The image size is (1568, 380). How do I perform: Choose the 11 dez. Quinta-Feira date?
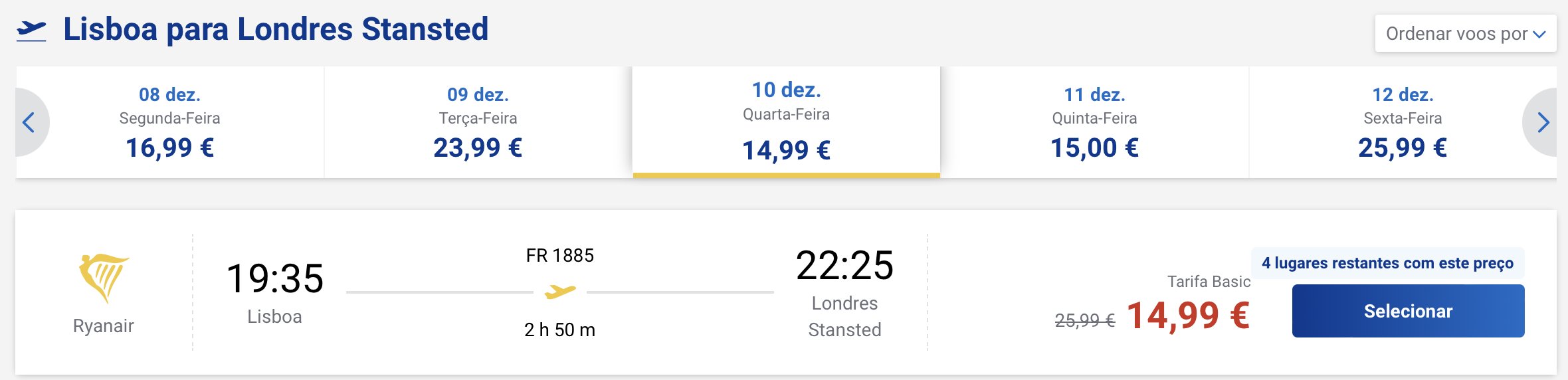pos(1094,122)
